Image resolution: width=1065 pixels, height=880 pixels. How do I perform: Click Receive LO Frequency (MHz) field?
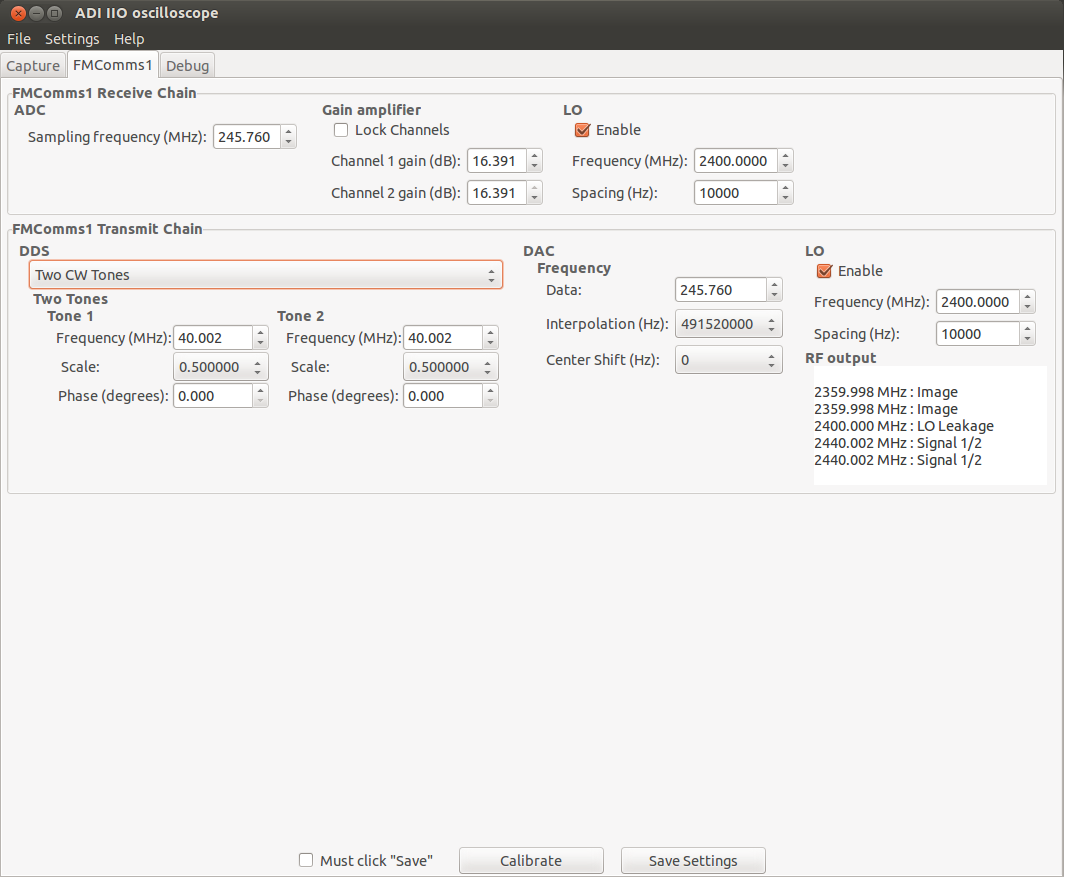point(736,161)
